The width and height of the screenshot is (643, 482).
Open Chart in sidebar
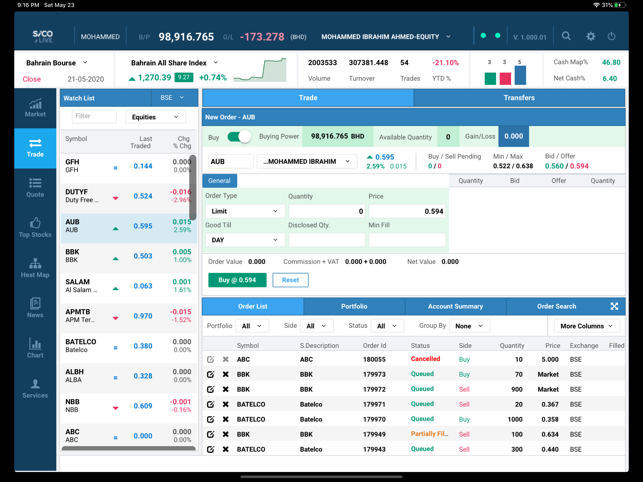tap(35, 349)
